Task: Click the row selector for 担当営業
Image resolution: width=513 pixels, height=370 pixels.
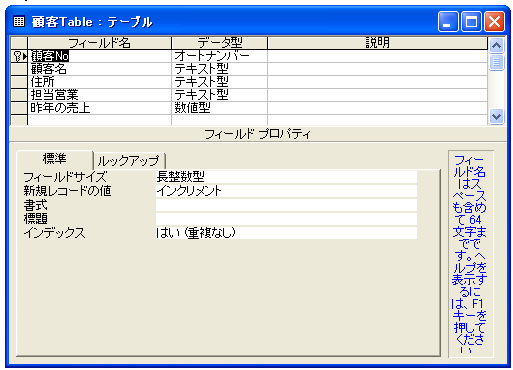Action: point(19,95)
